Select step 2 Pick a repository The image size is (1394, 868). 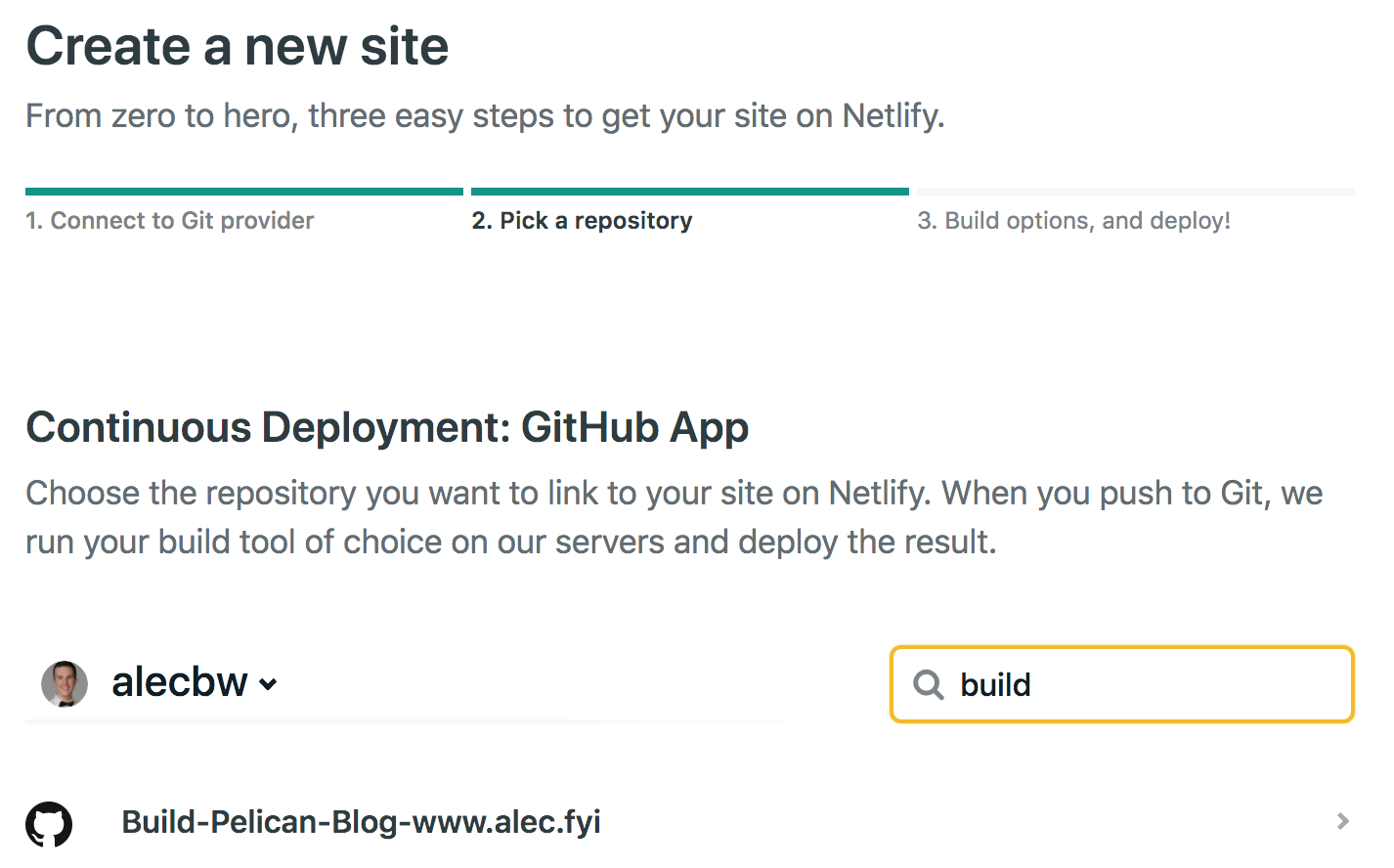(x=582, y=221)
